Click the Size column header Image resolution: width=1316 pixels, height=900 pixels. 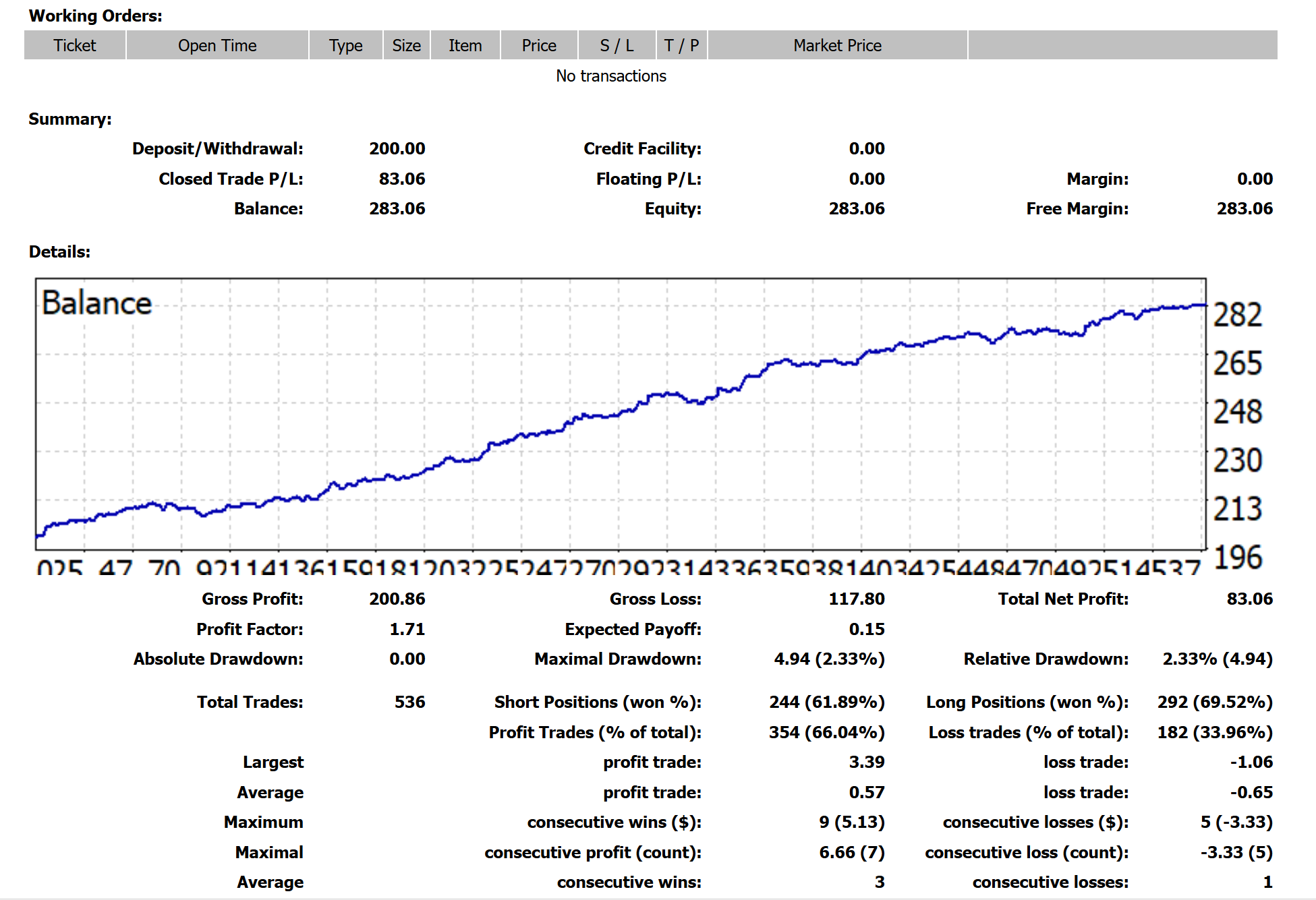pos(406,45)
